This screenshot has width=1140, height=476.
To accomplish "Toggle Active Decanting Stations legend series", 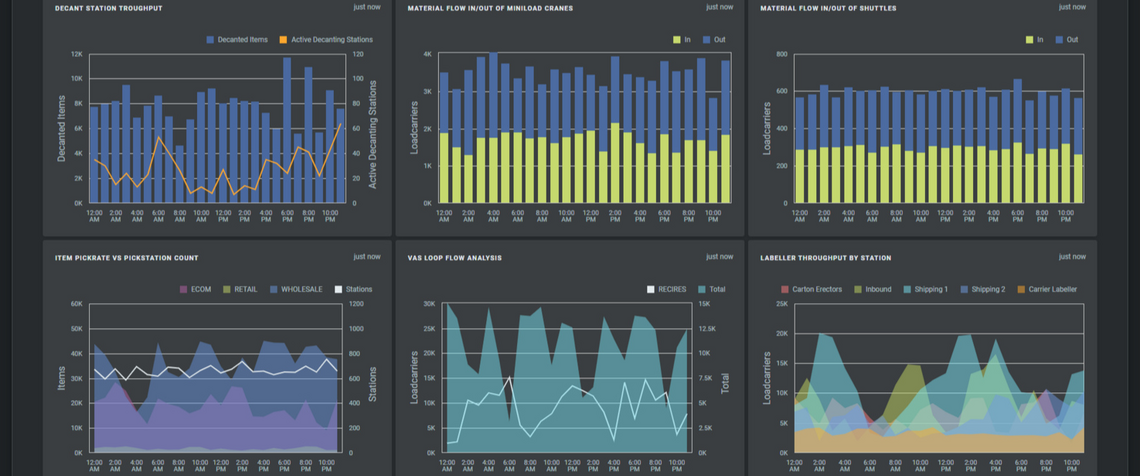I will click(x=317, y=40).
